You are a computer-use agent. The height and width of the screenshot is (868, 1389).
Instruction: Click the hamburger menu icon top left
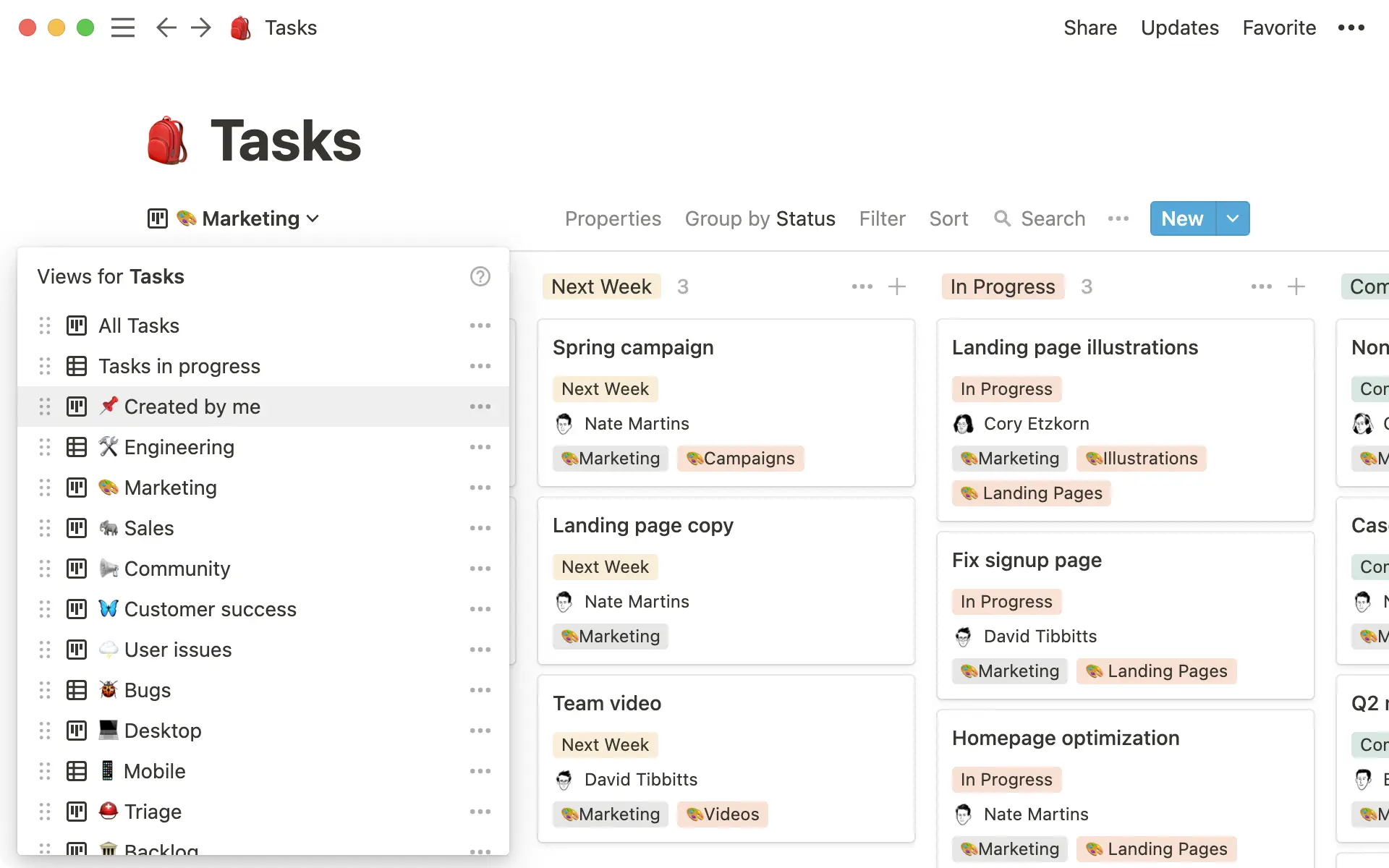(123, 27)
